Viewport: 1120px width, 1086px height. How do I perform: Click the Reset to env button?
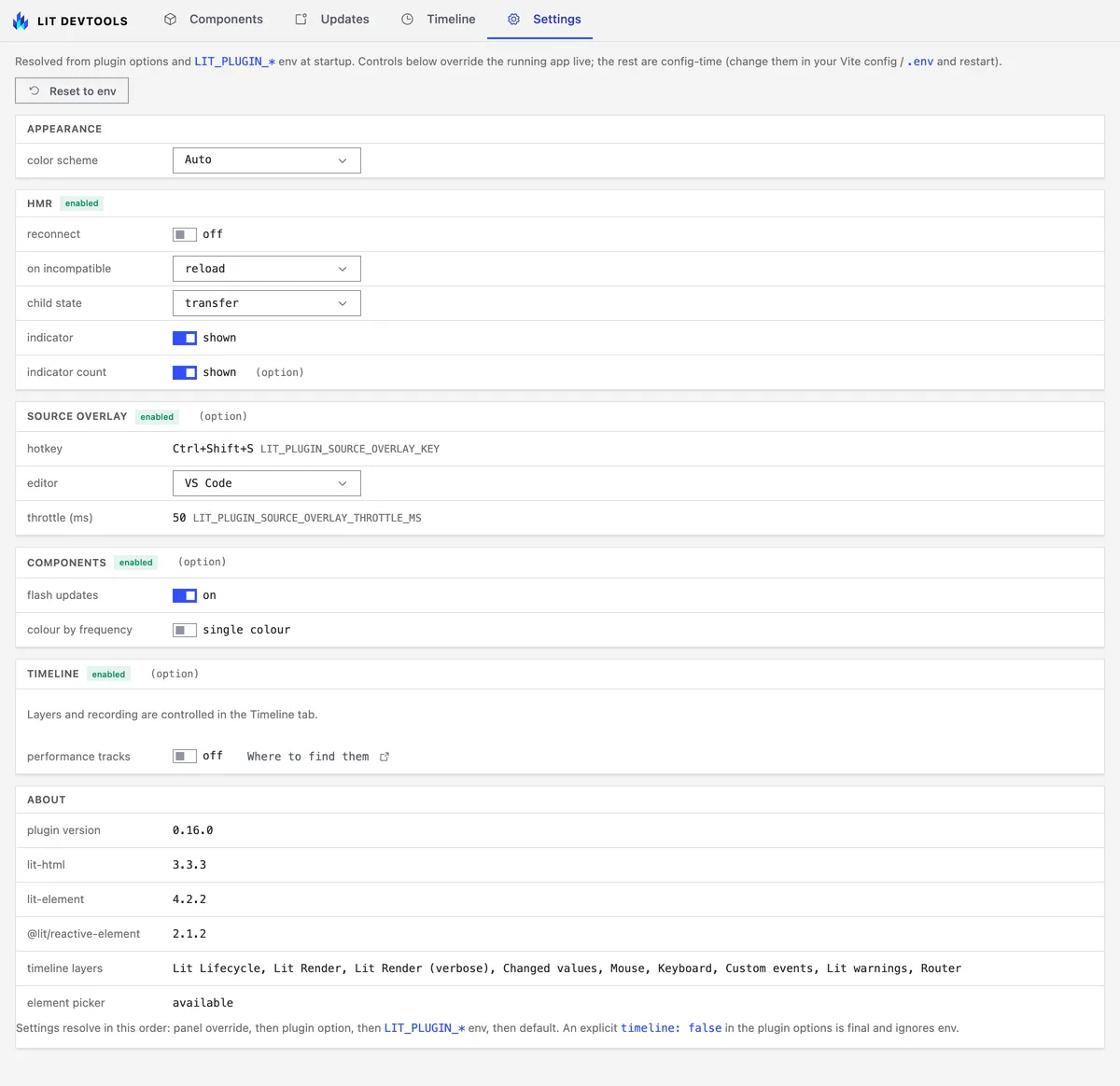[x=72, y=90]
